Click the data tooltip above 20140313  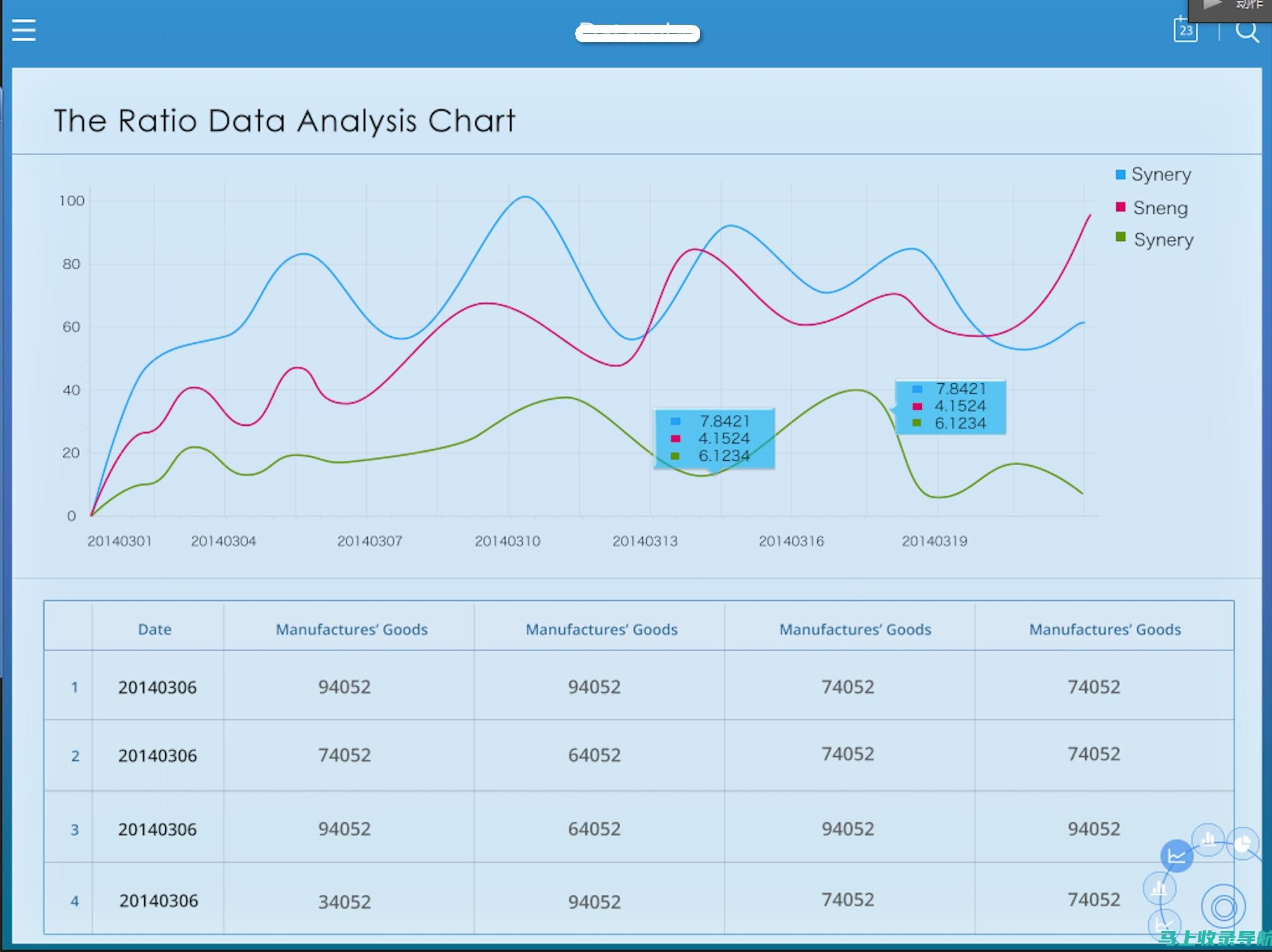tap(714, 439)
